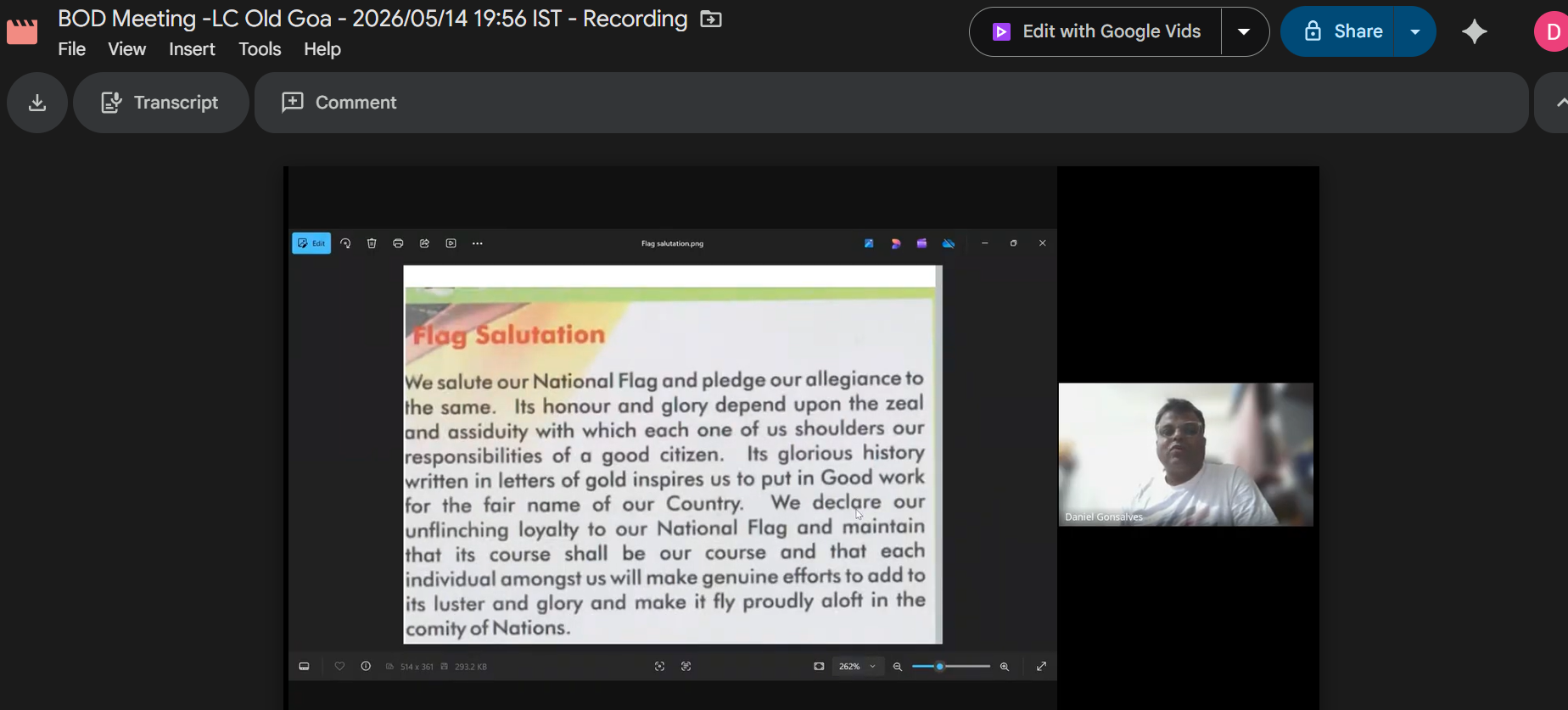Click the slideshow play icon in Photos toolbar
1568x710 pixels.
(x=451, y=243)
